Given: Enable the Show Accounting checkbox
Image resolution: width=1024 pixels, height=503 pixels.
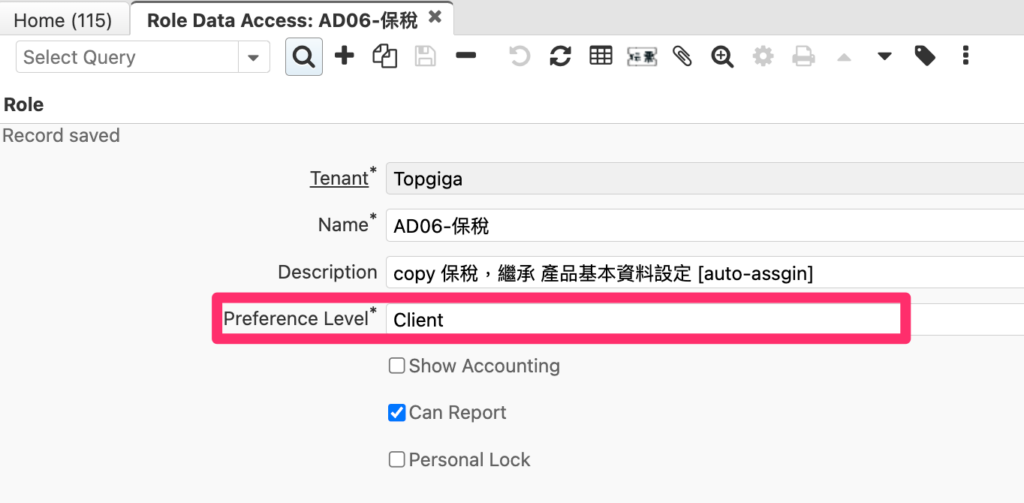Looking at the screenshot, I should click(396, 366).
